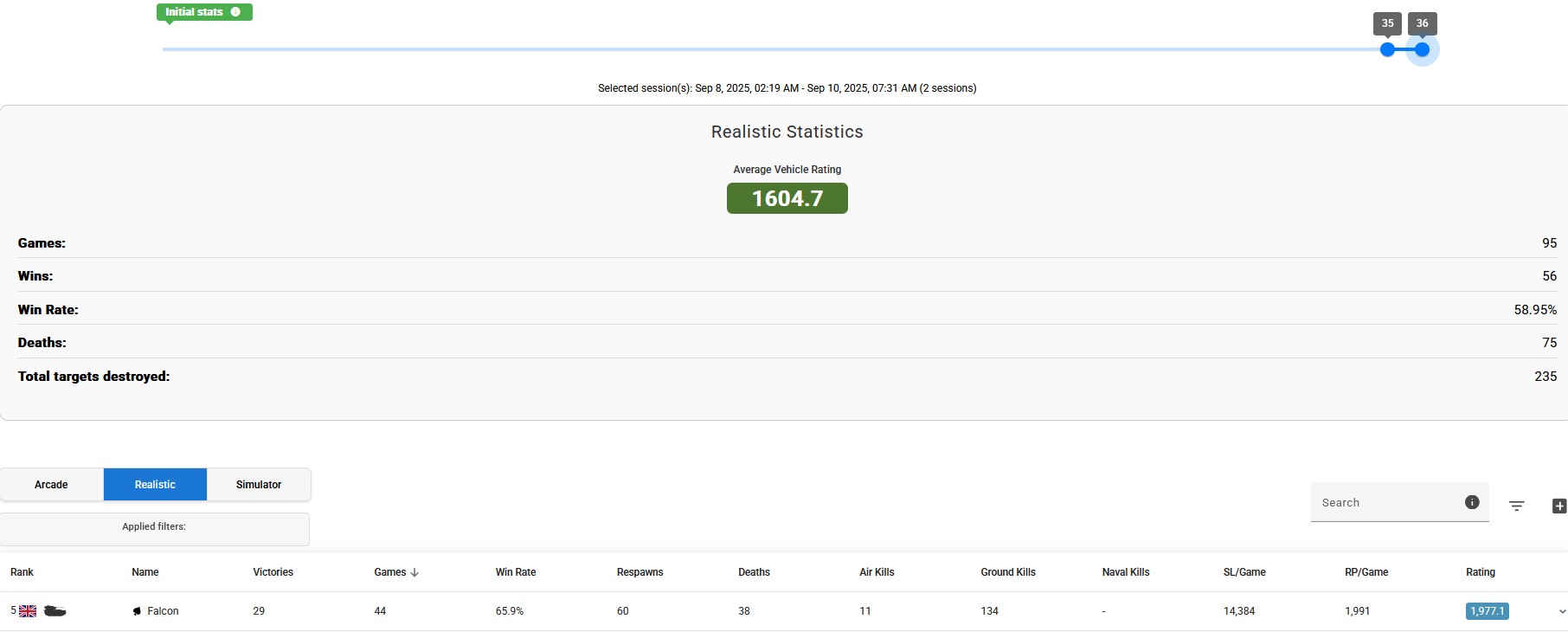Click the 1,977.1 rating badge
Screen dimensions: 1568x632
coord(1487,611)
